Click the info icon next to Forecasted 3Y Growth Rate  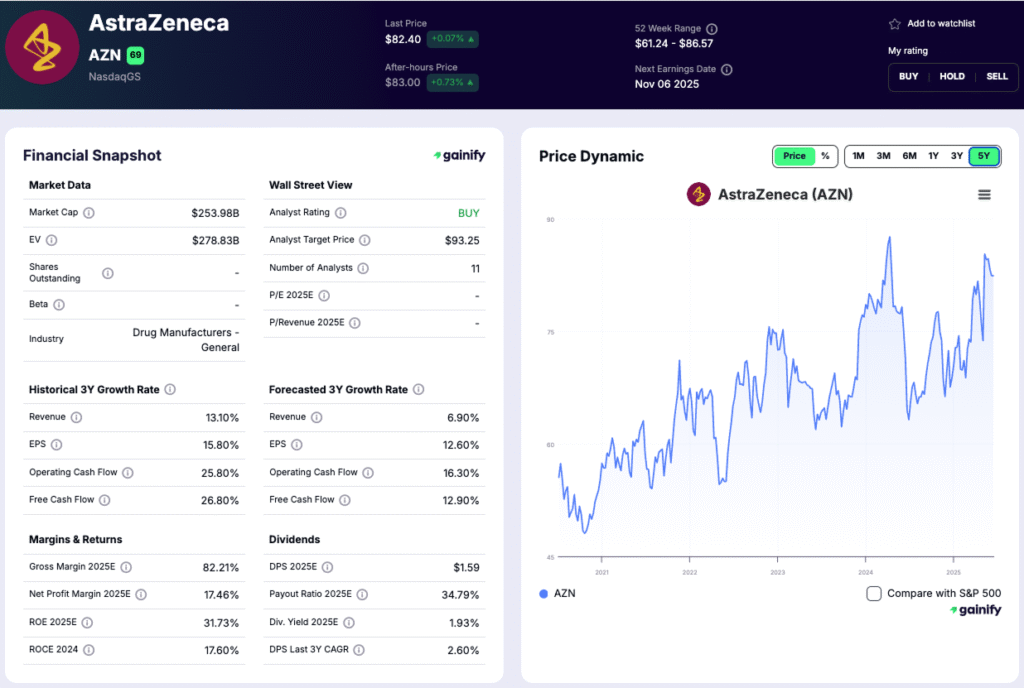pyautogui.click(x=419, y=389)
